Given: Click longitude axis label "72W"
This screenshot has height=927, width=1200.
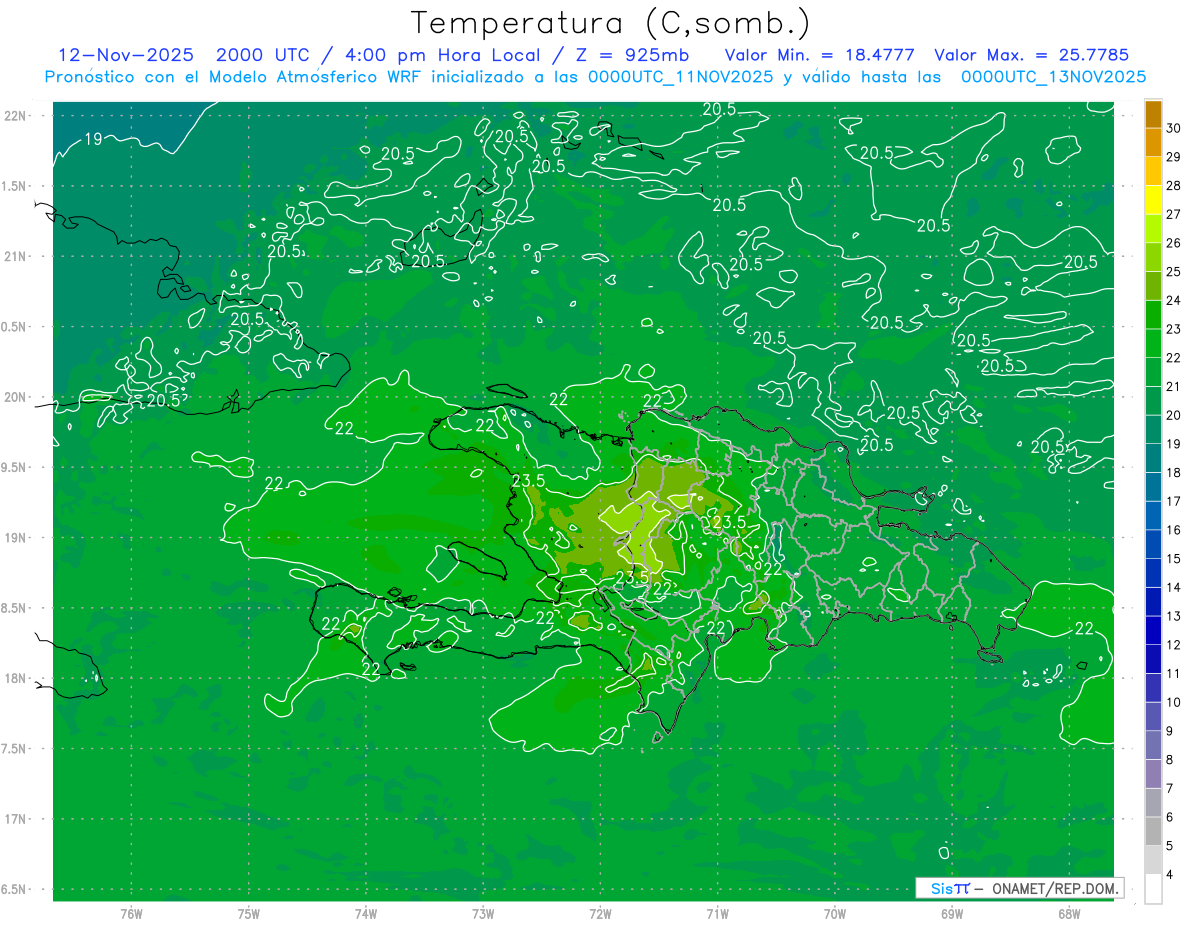Looking at the screenshot, I should 600,913.
